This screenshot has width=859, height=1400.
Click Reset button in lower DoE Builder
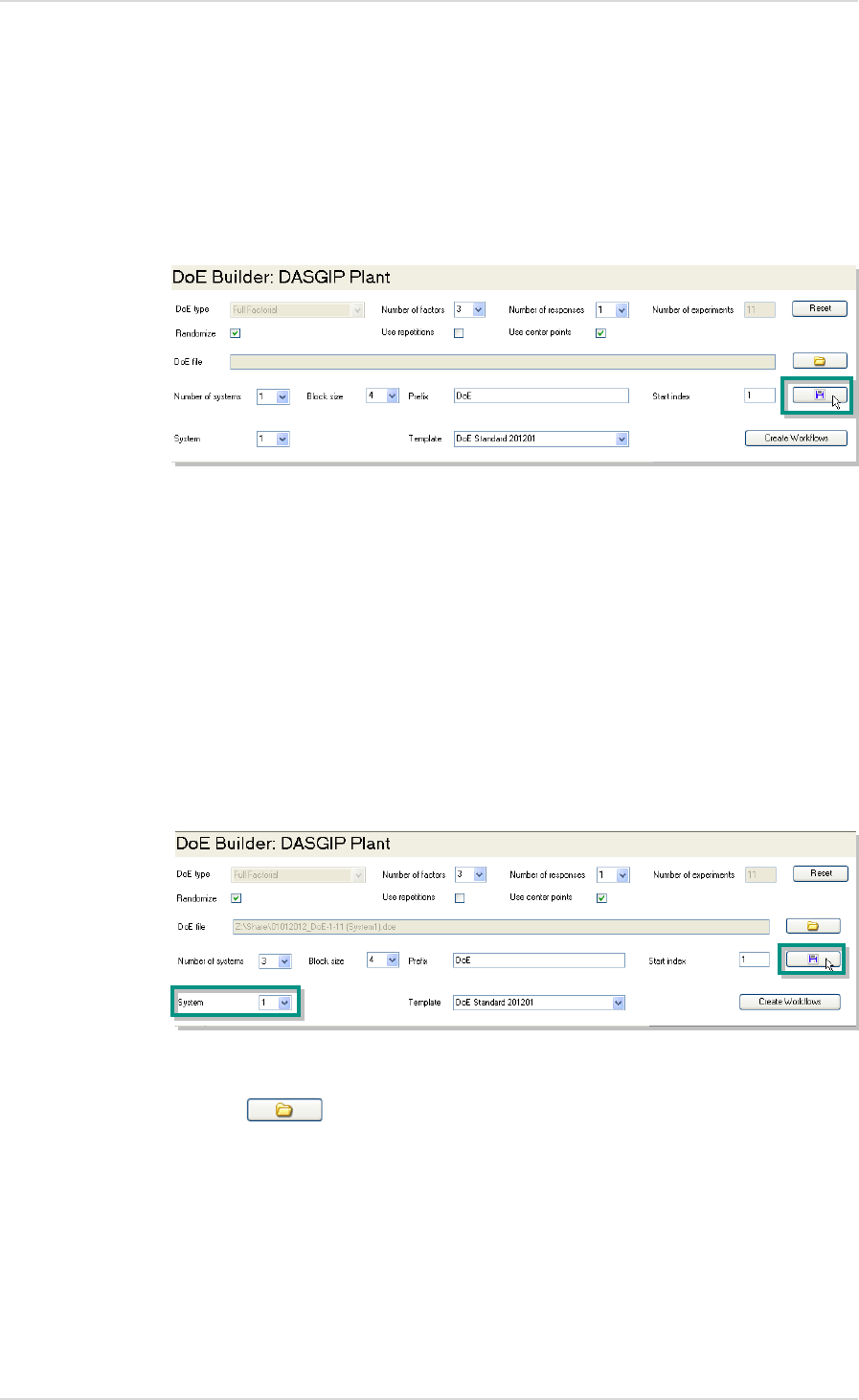click(x=821, y=873)
